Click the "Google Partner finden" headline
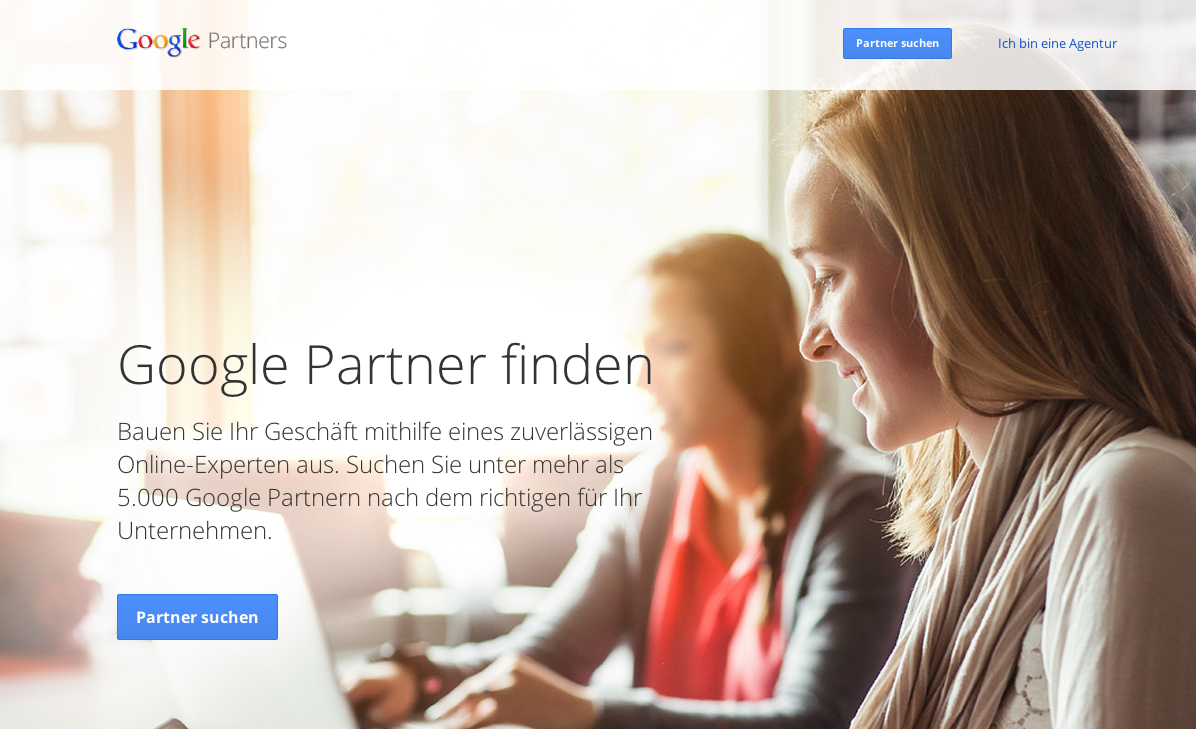 click(x=385, y=366)
